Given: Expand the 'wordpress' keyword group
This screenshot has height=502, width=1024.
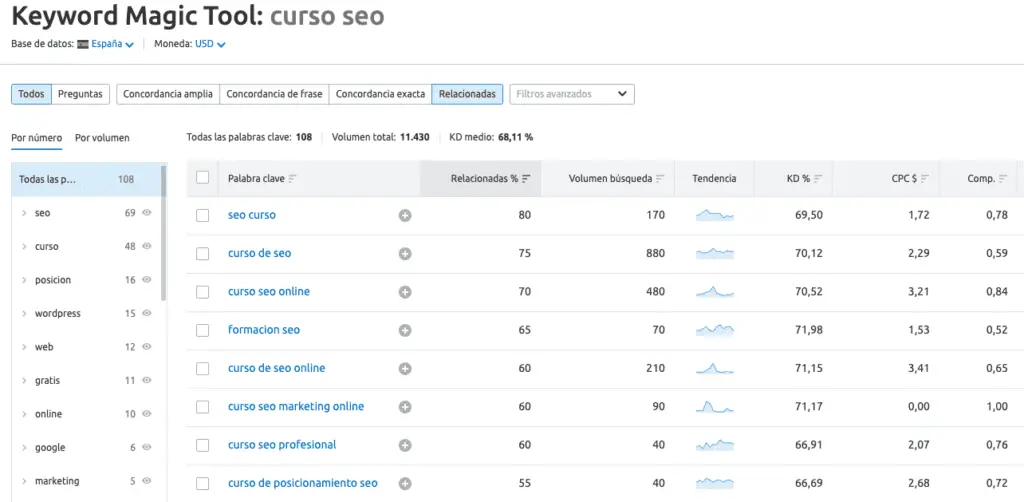Looking at the screenshot, I should [x=24, y=314].
